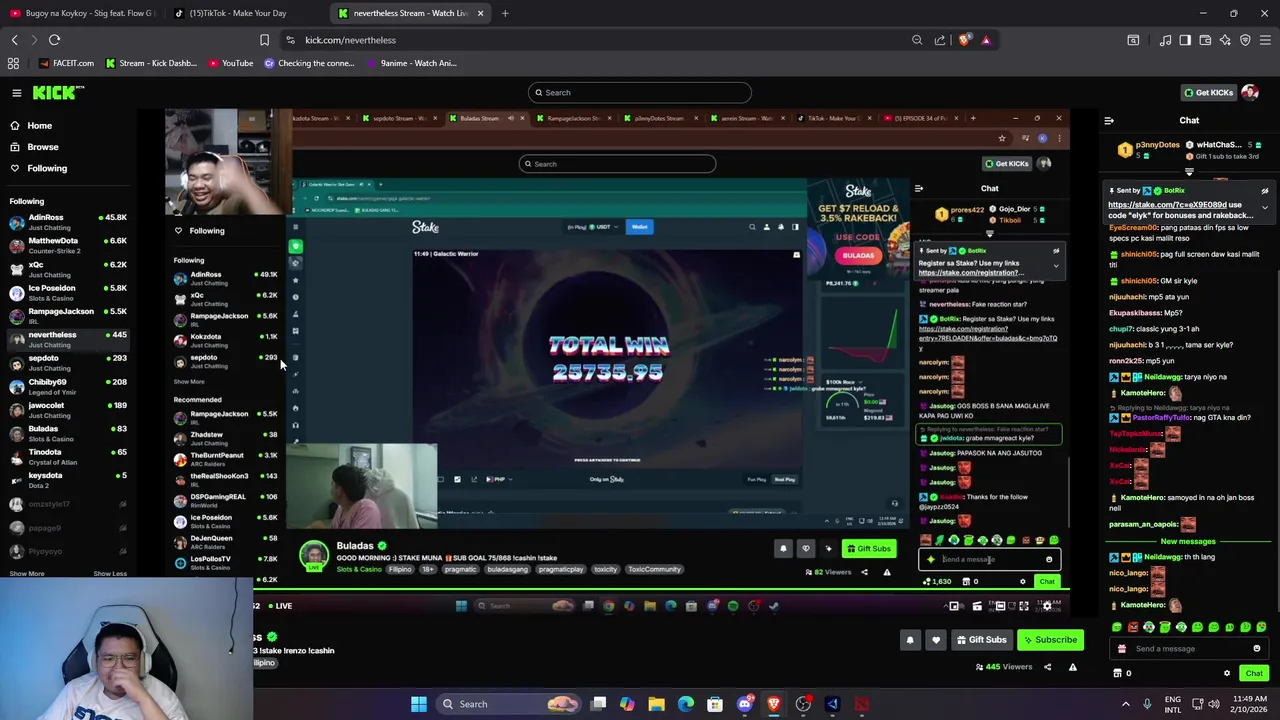Viewport: 1280px width, 720px height.
Task: Click the address bar URL
Action: pos(350,40)
